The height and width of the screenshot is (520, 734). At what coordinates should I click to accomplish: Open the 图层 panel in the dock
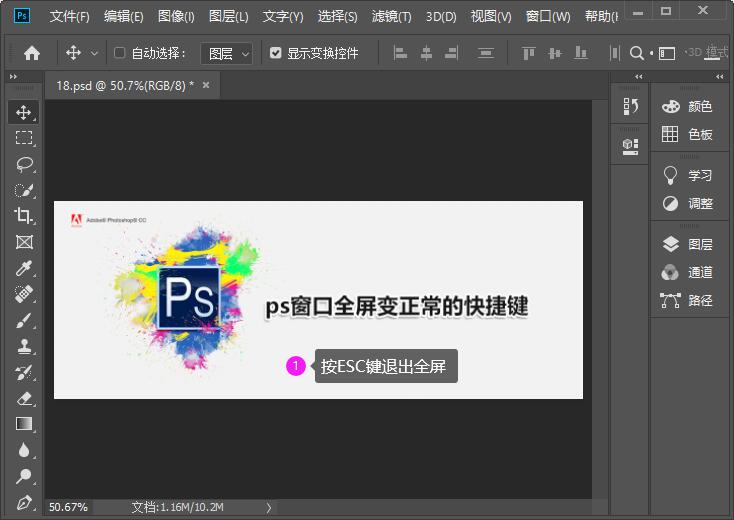click(687, 244)
